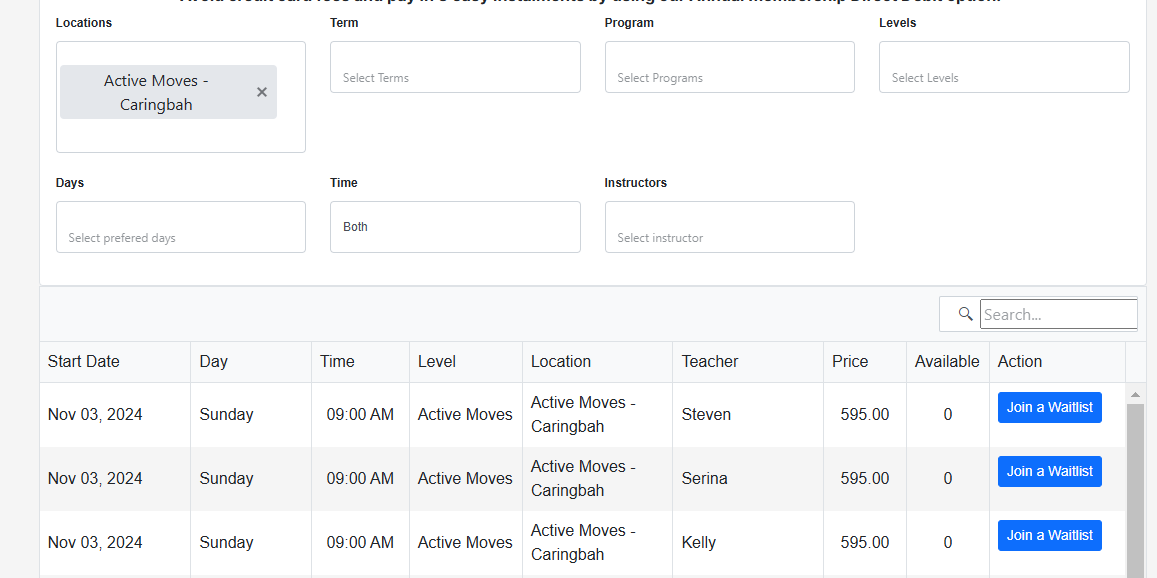Click the 595.00 price in Kelly's row
The height and width of the screenshot is (578, 1157).
tap(865, 543)
